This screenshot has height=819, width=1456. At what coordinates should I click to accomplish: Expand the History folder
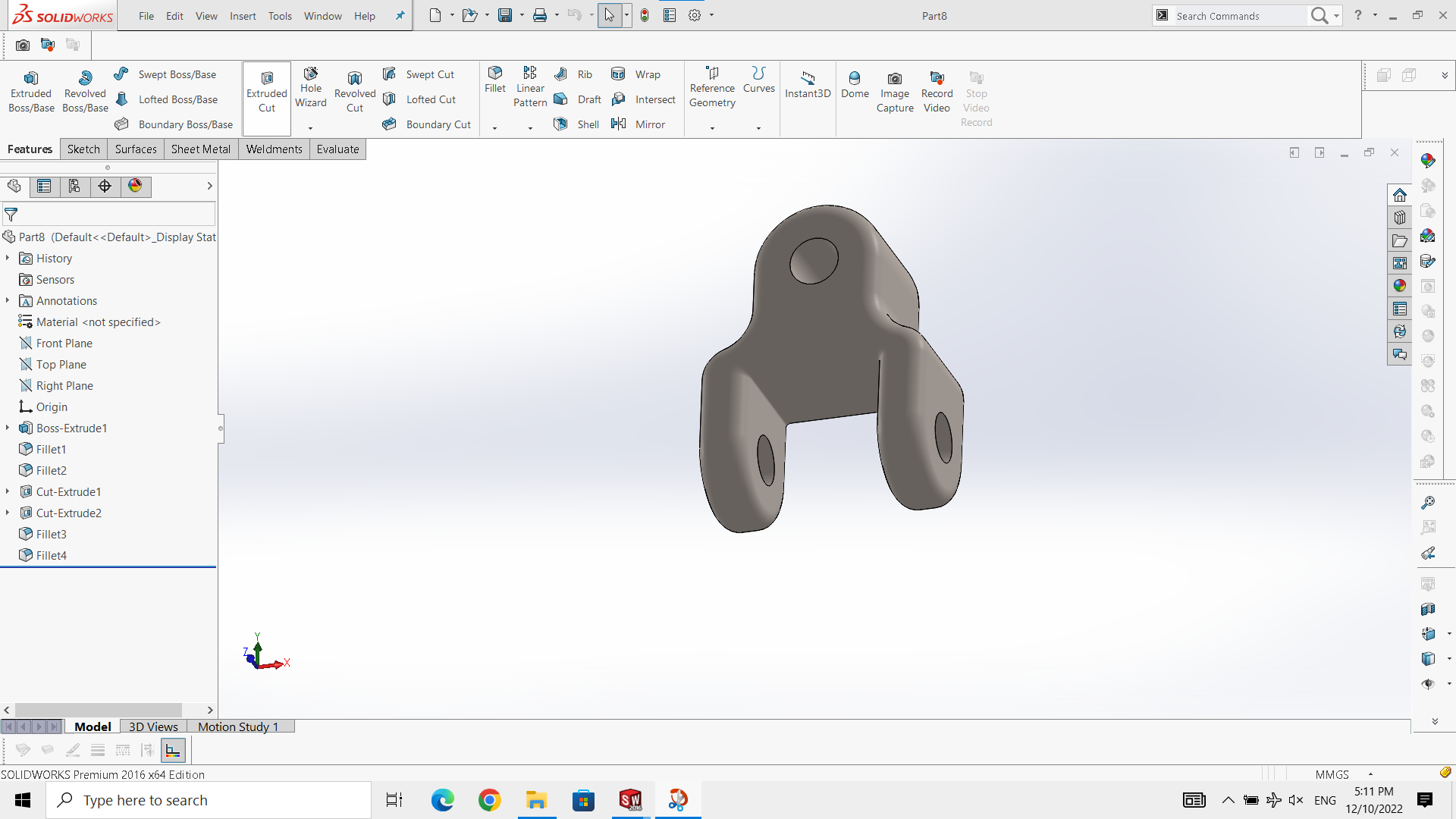coord(8,259)
